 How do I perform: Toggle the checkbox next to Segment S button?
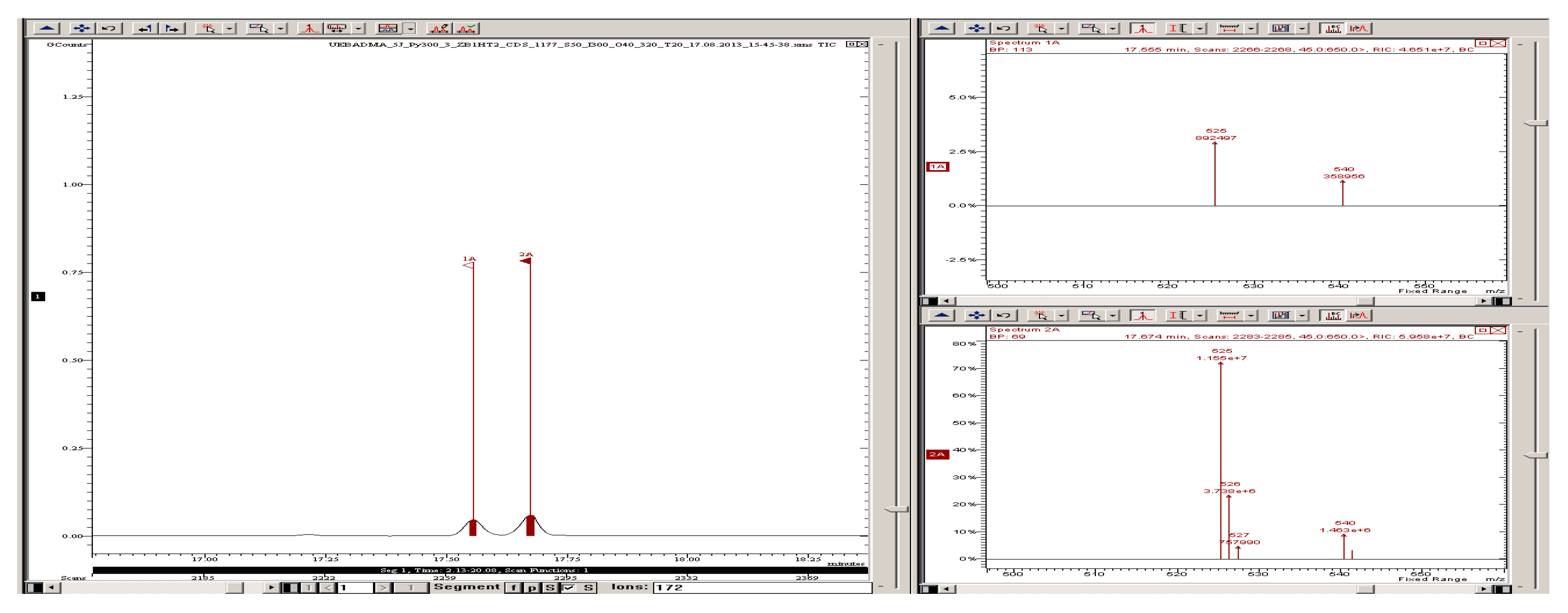click(568, 588)
